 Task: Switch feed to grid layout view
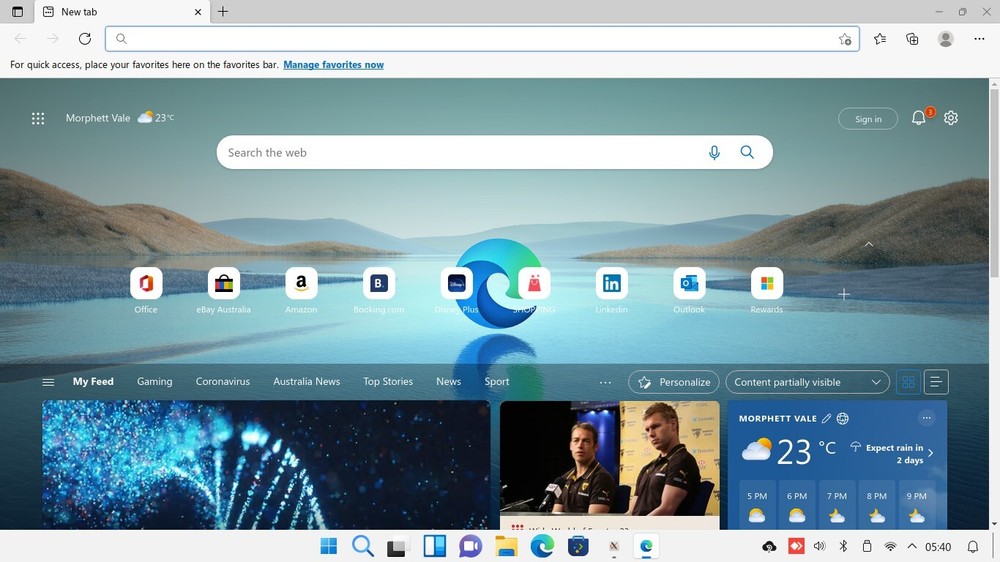tap(908, 382)
